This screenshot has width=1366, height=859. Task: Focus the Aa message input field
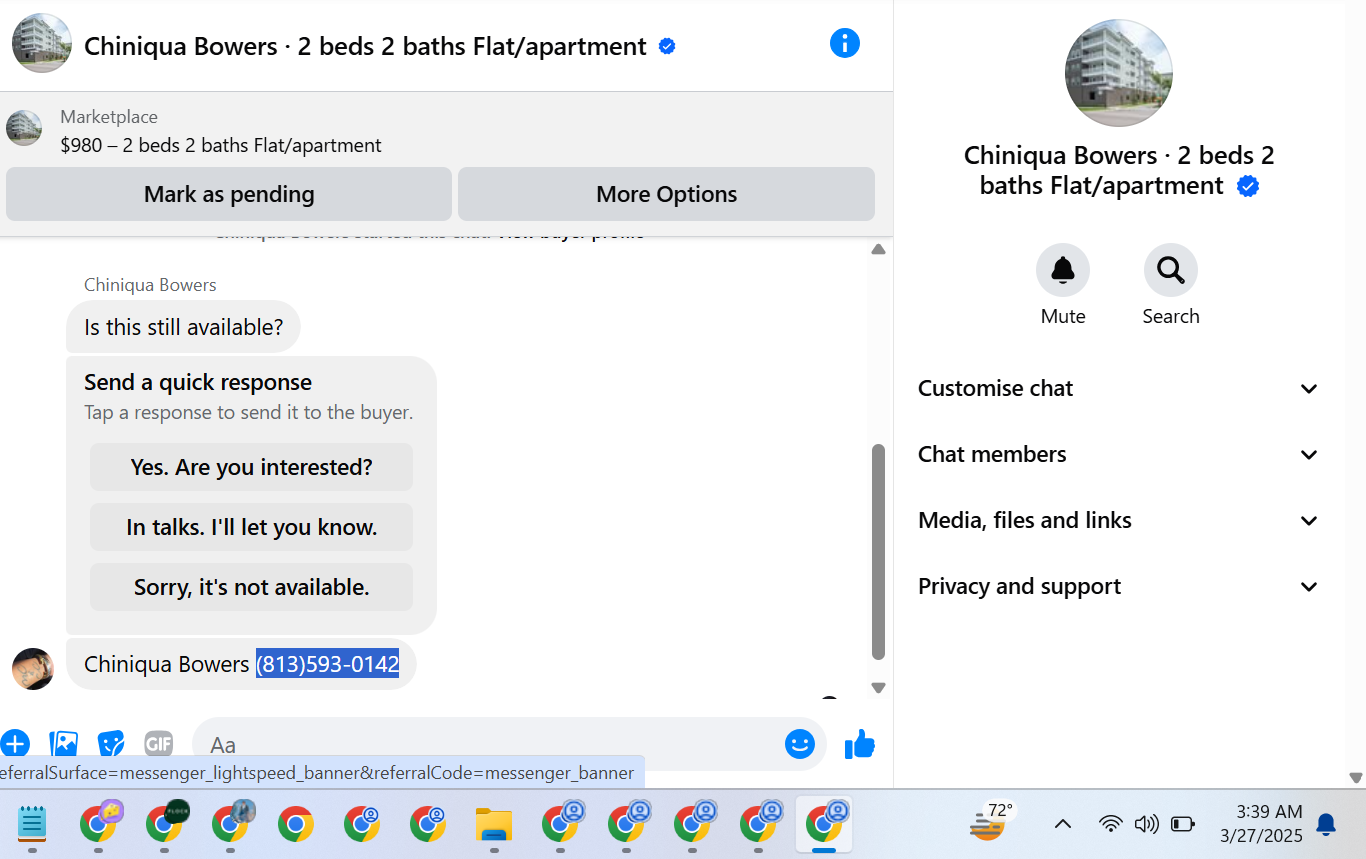click(490, 744)
